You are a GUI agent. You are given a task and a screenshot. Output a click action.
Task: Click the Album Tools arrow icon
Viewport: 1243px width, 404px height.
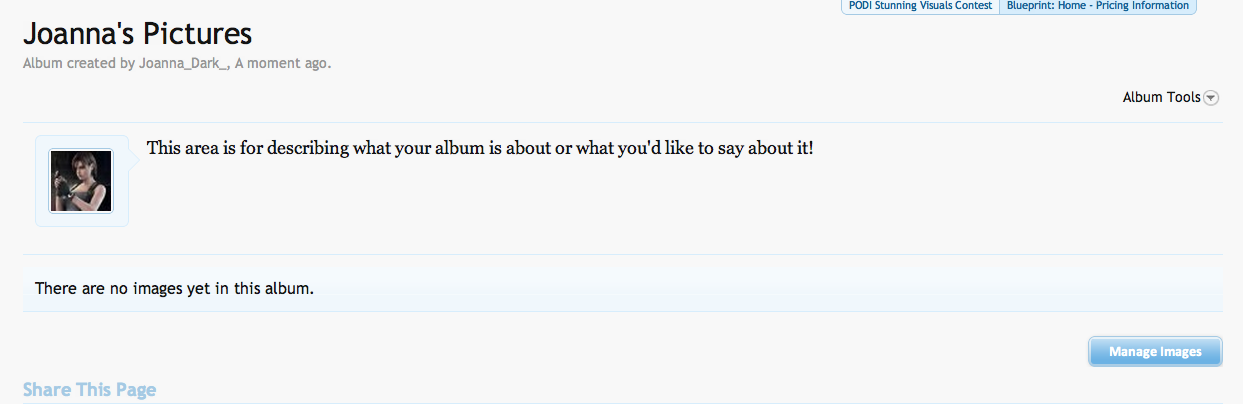1211,98
